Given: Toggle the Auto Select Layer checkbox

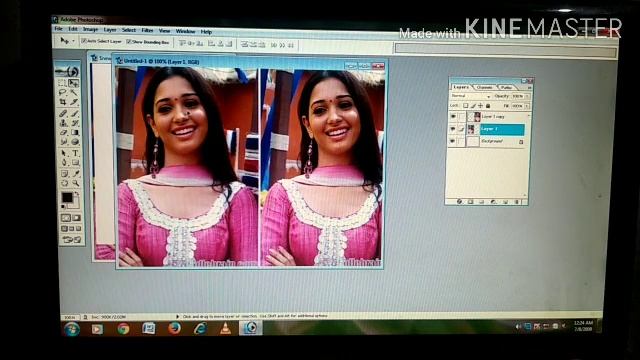Looking at the screenshot, I should 84,41.
